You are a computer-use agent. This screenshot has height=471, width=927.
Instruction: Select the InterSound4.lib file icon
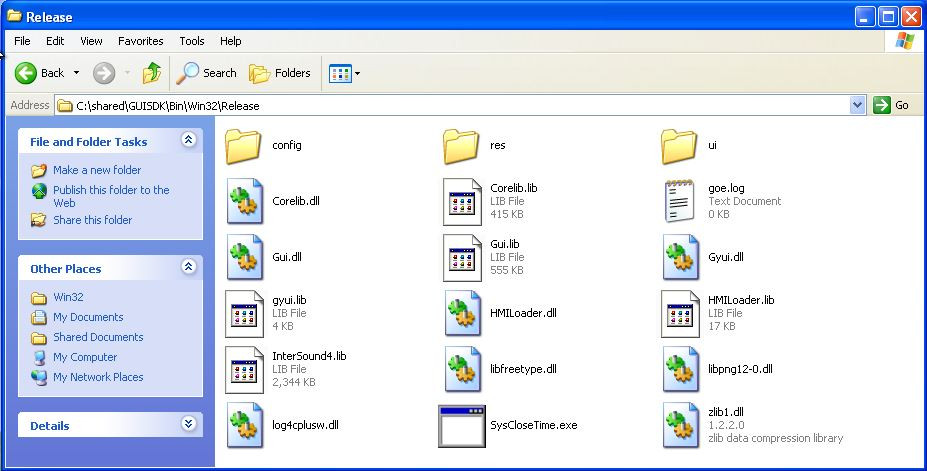pos(244,370)
